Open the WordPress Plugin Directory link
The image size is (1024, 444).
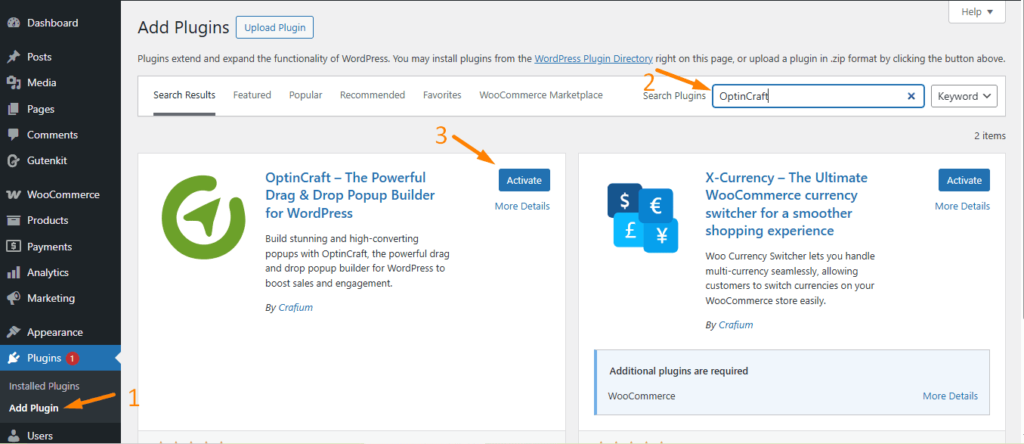594,59
